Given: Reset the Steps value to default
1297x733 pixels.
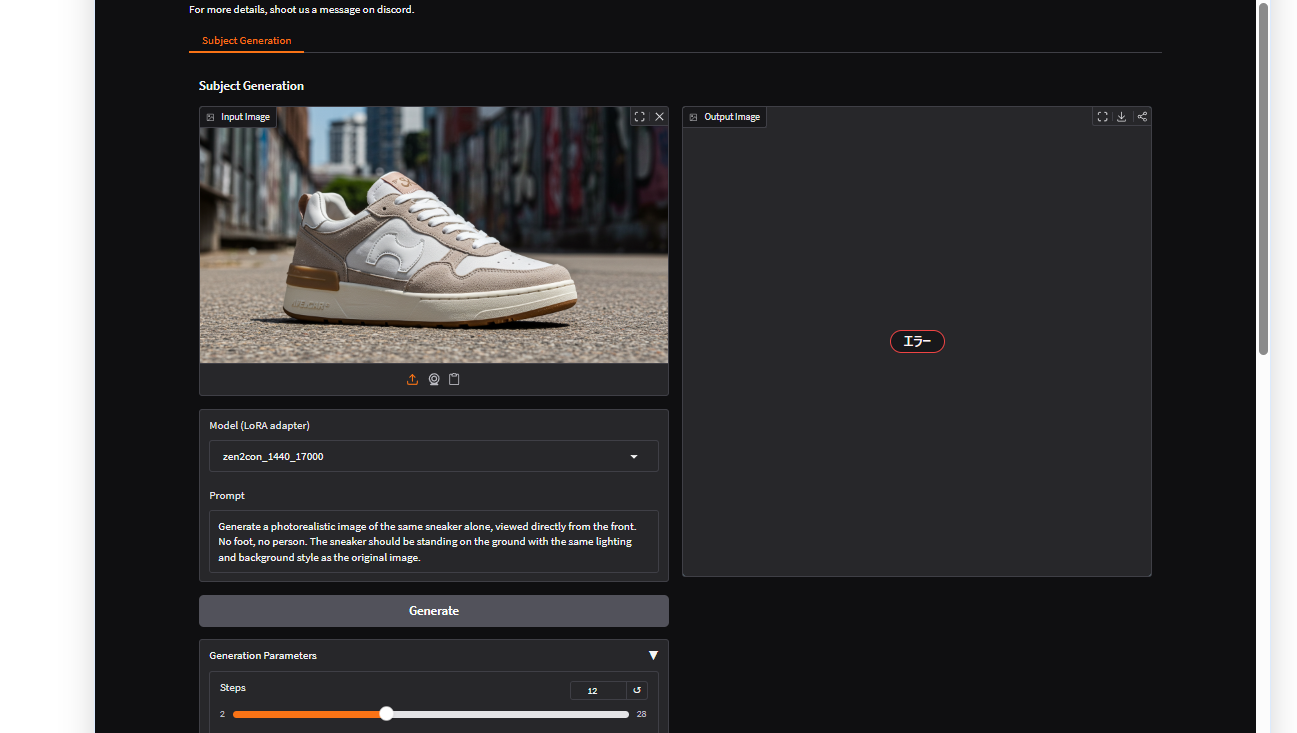Looking at the screenshot, I should pos(637,691).
